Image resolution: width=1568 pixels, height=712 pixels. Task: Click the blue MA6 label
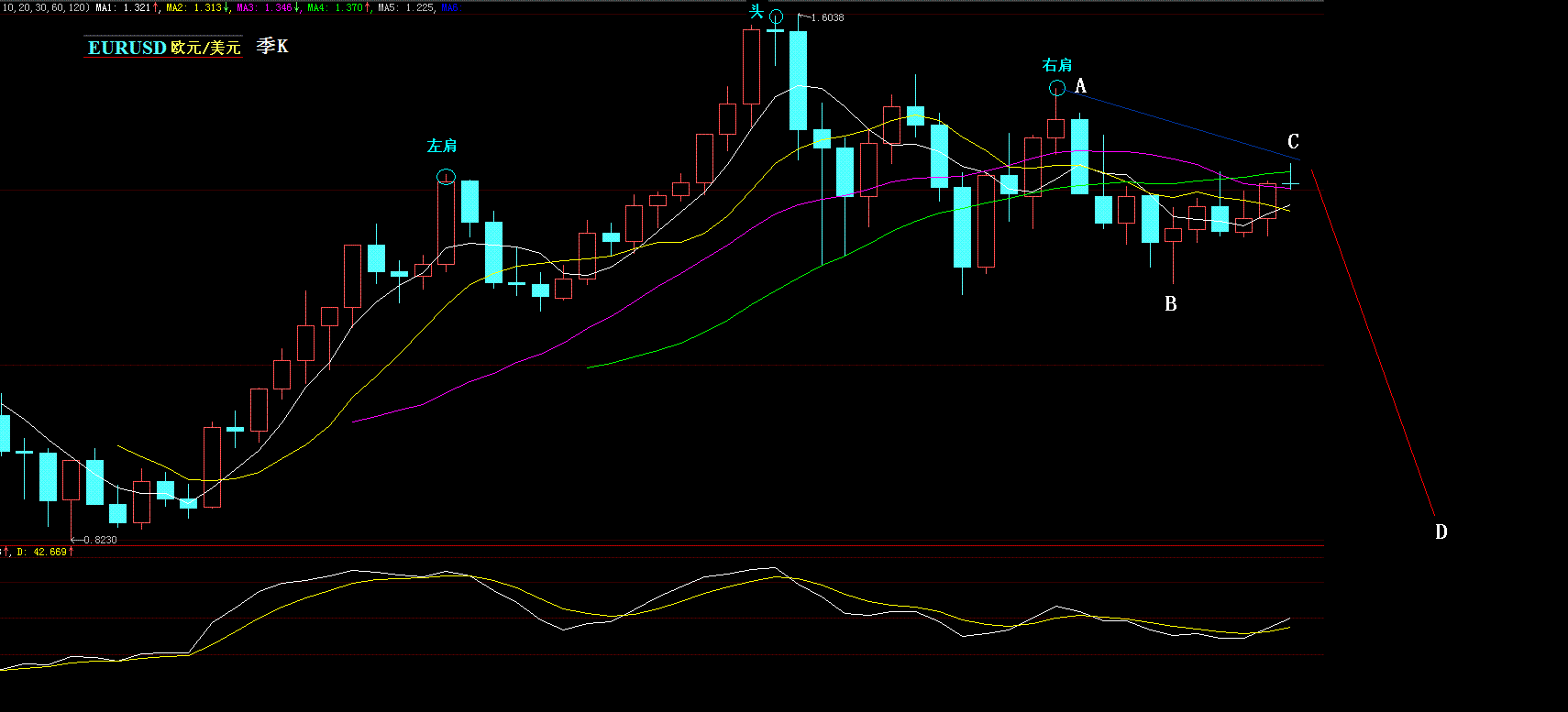pos(450,7)
